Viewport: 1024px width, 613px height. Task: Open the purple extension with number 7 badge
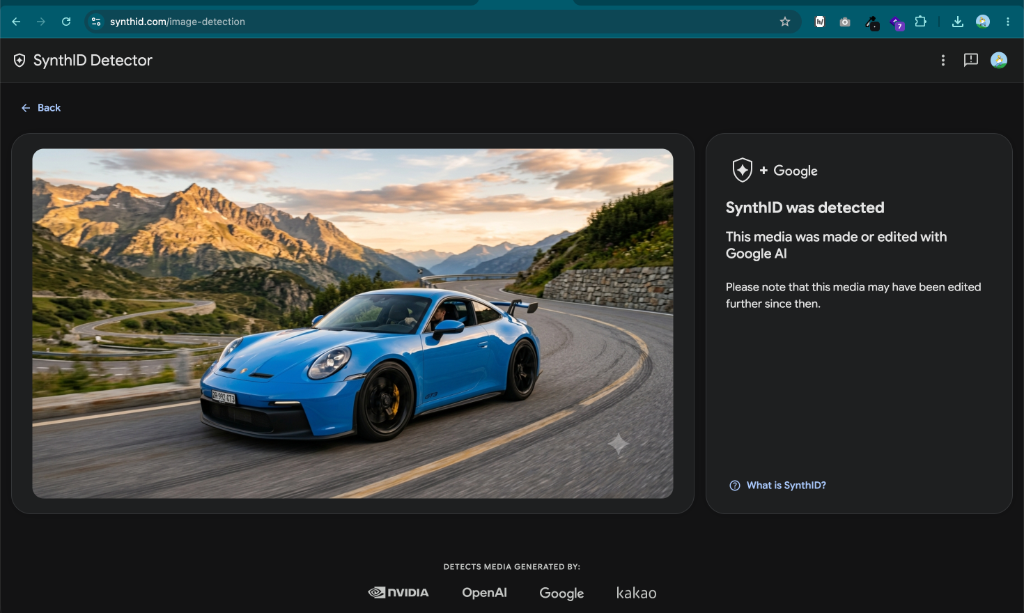897,24
